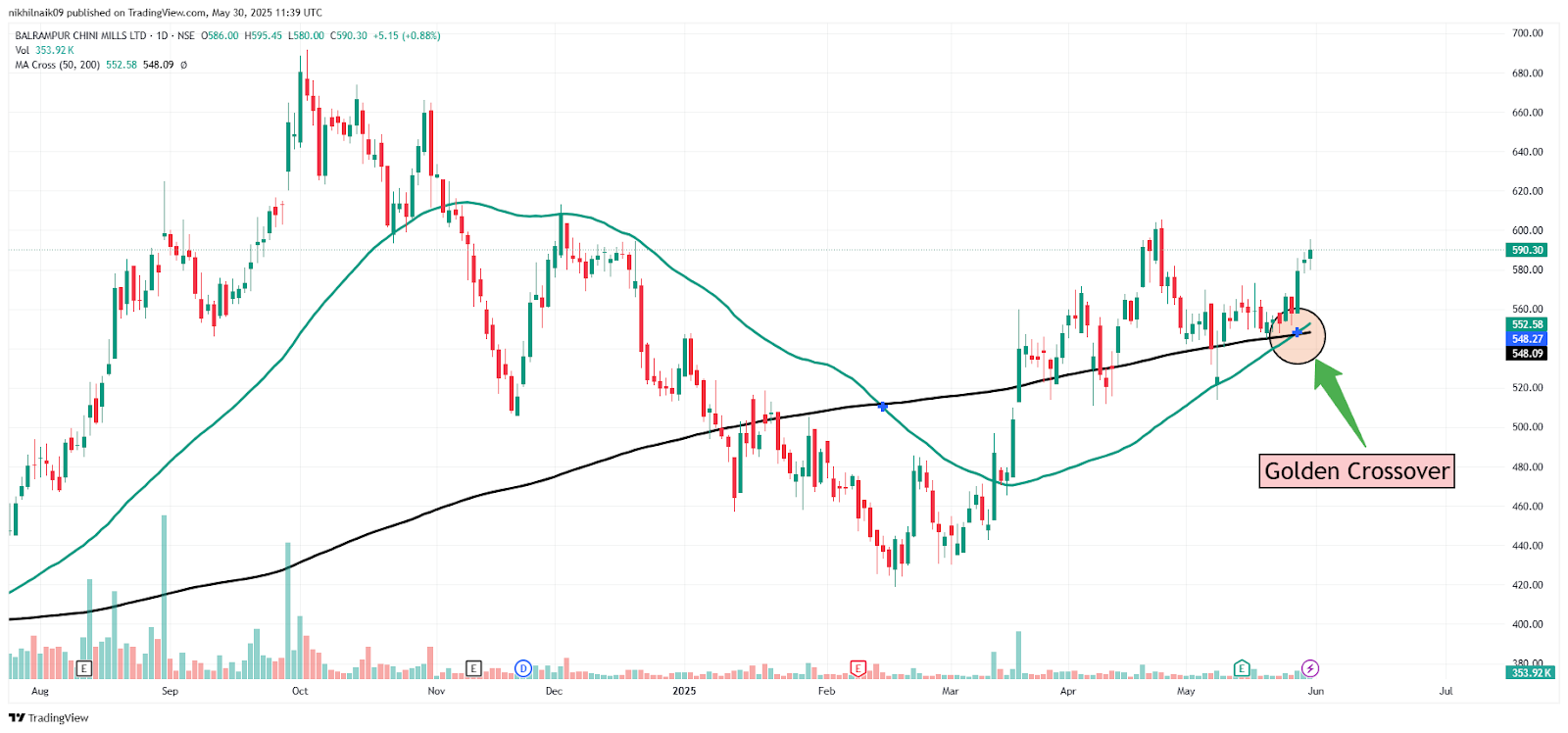Click the 420.00 price axis label
Image resolution: width=1568 pixels, height=733 pixels.
point(1527,585)
